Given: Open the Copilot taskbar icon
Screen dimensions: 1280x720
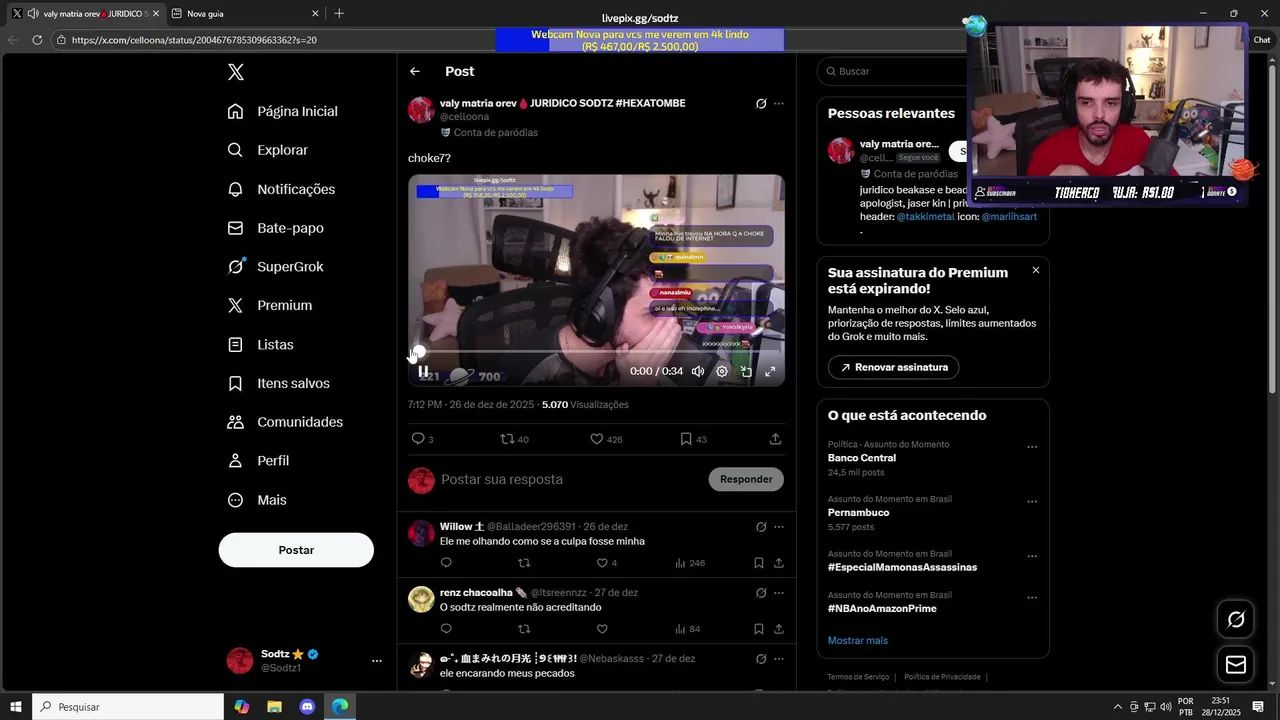Looking at the screenshot, I should point(241,707).
